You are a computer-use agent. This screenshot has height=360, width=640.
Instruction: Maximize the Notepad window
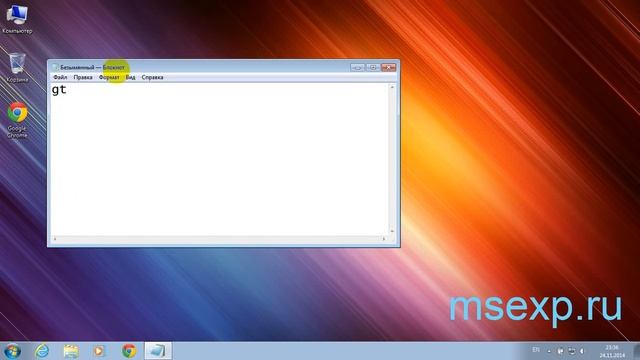click(373, 67)
